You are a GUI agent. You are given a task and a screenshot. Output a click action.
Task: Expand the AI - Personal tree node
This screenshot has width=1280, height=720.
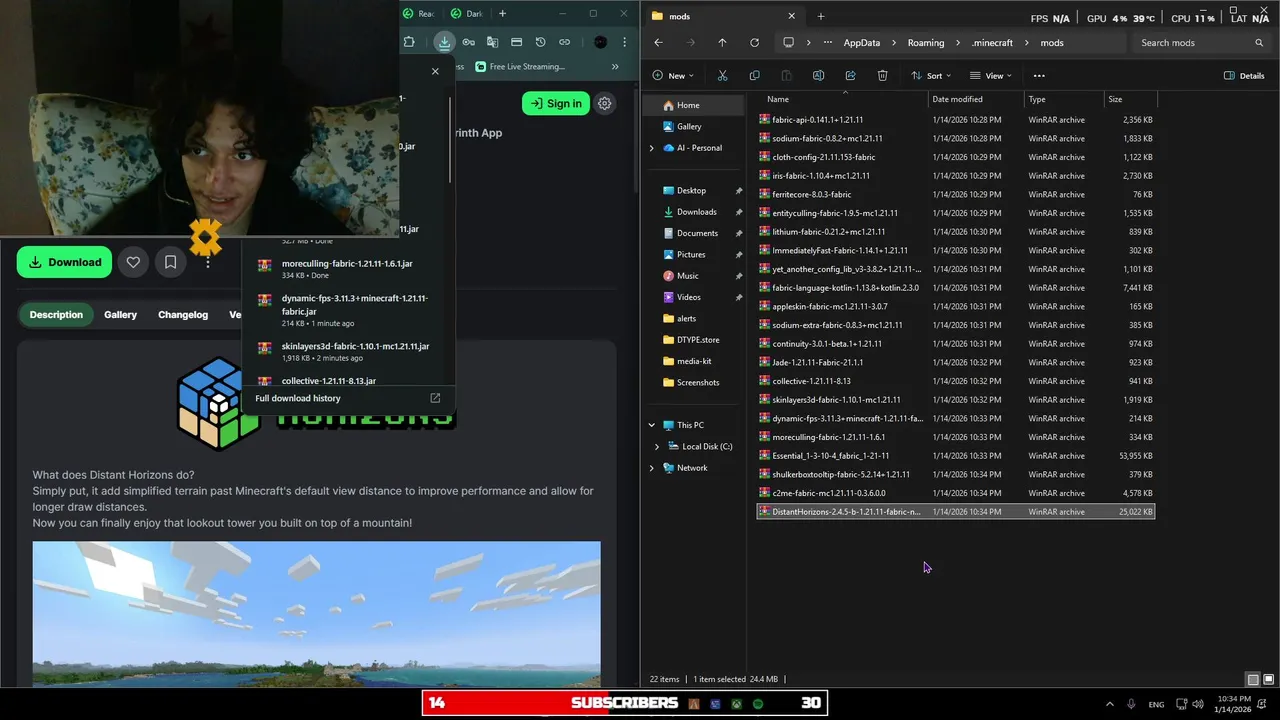point(652,148)
